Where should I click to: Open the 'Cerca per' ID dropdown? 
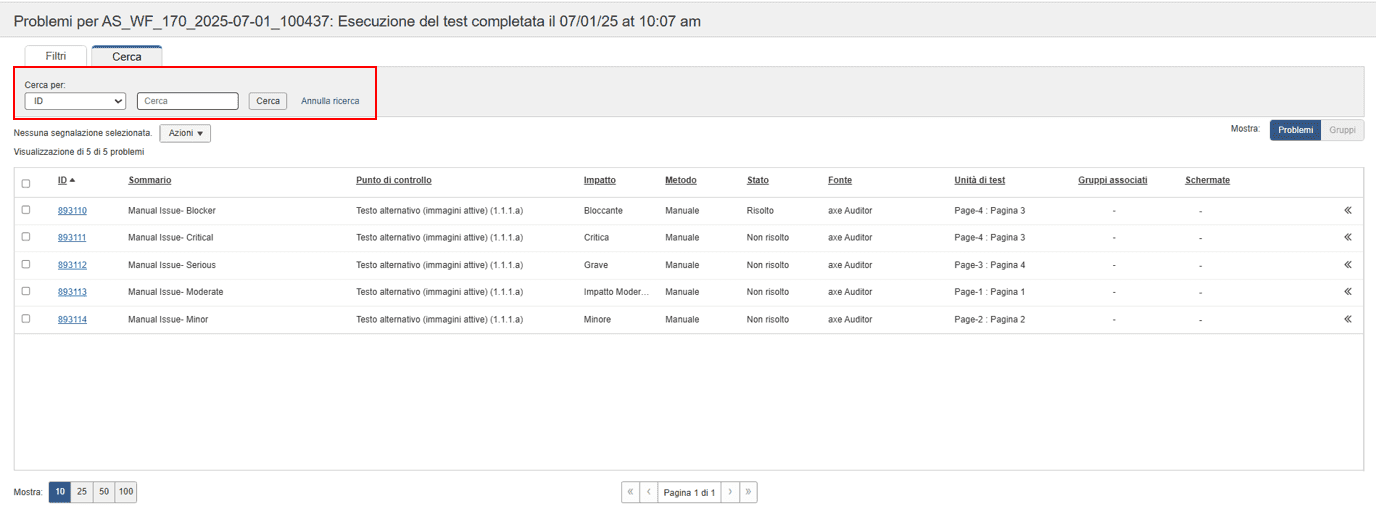[x=75, y=101]
